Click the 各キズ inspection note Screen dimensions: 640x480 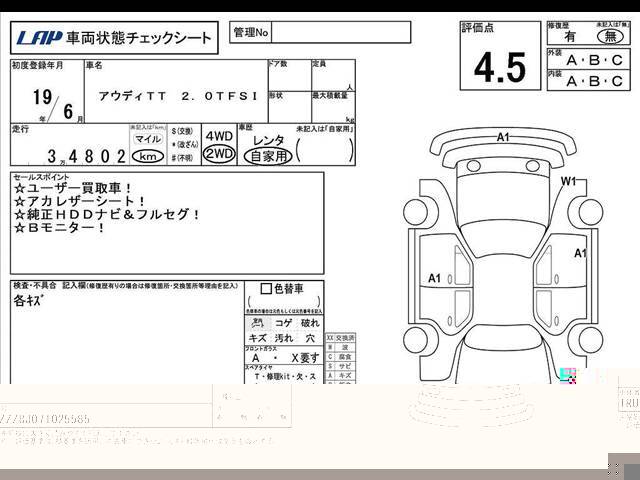click(x=28, y=301)
